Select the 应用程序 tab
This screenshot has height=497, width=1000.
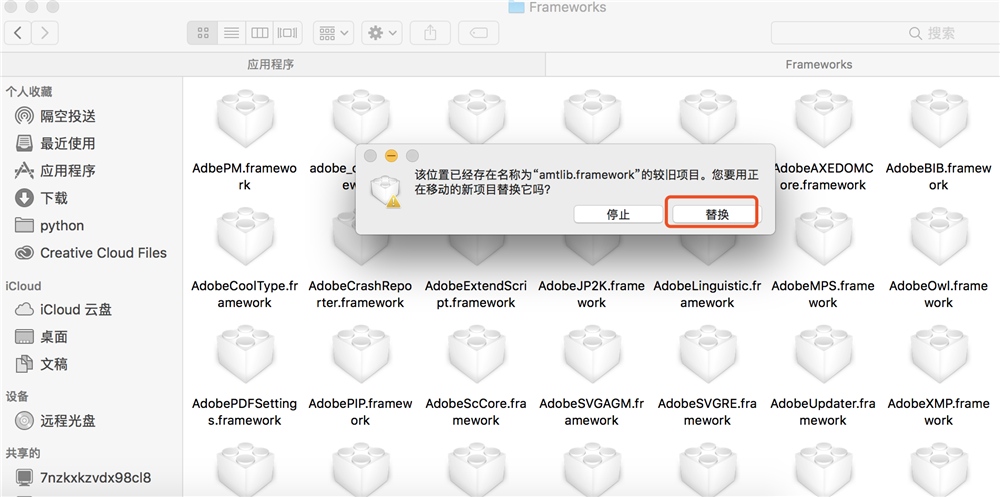[270, 64]
